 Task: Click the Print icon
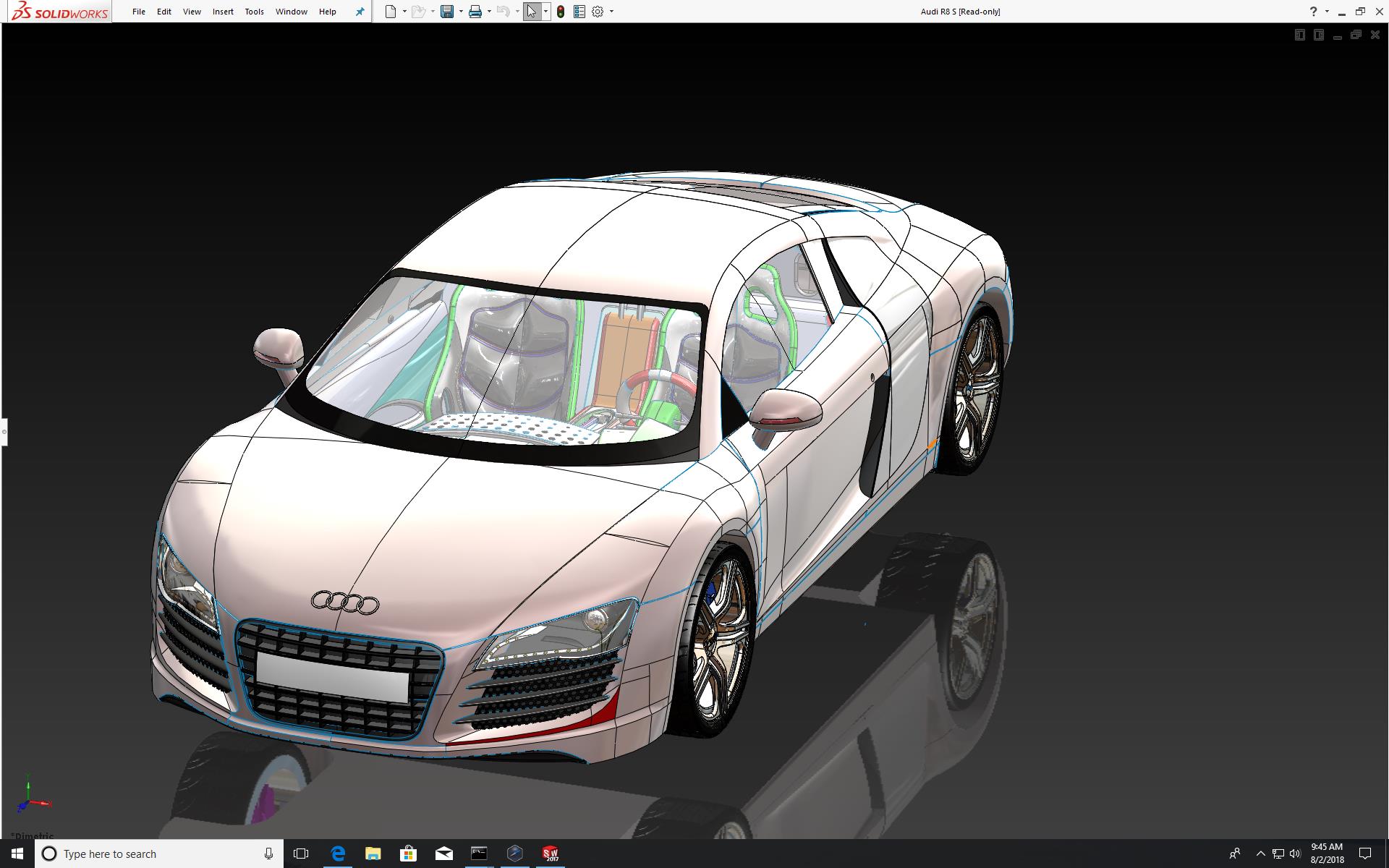475,12
